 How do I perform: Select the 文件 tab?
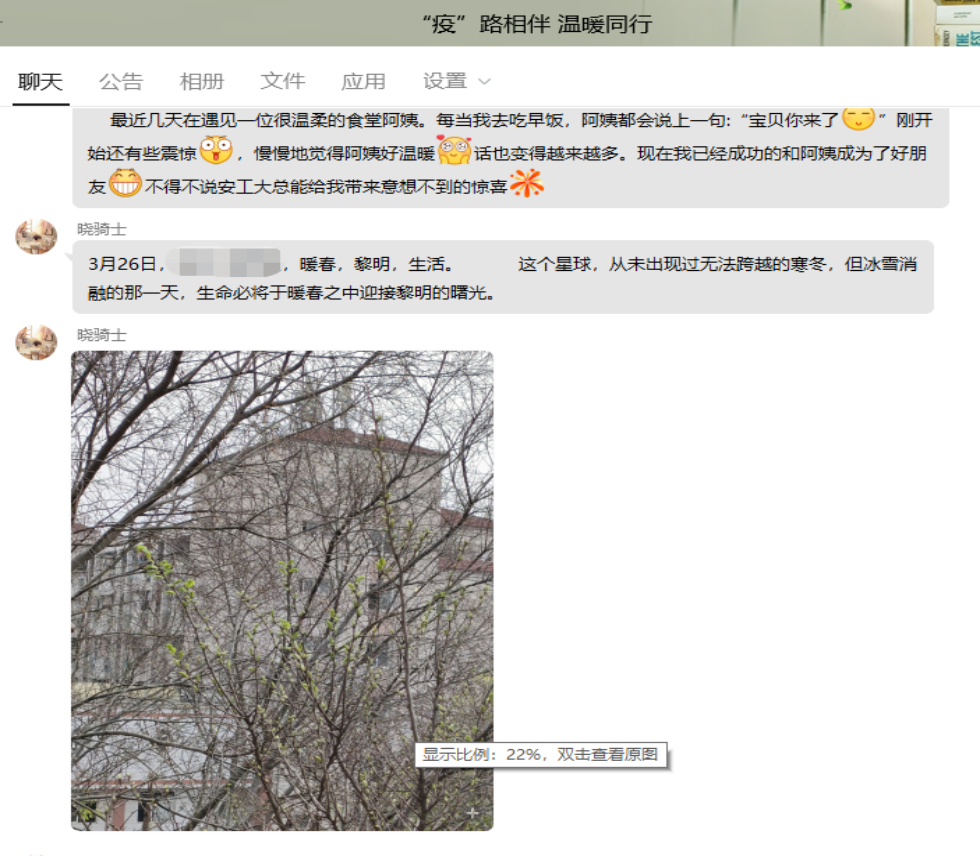[282, 82]
